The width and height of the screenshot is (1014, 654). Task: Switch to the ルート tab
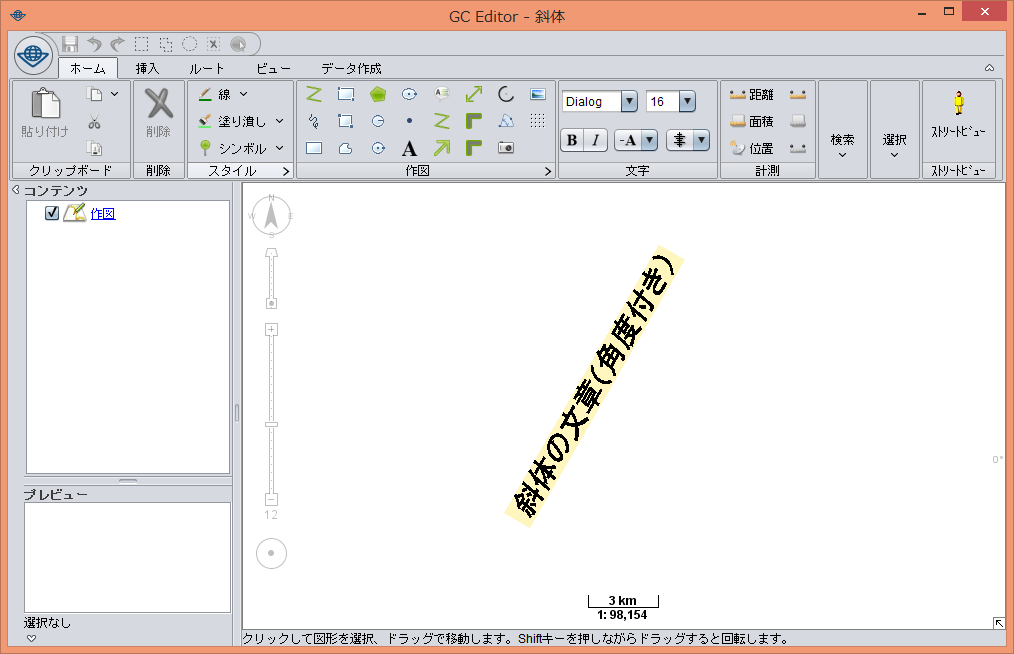tap(206, 68)
